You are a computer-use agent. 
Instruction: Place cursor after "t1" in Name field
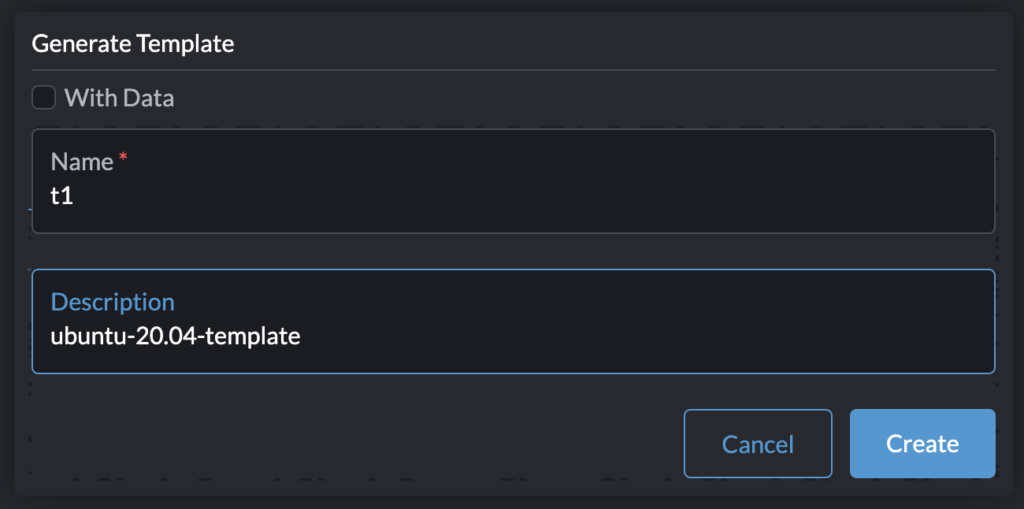click(x=75, y=196)
